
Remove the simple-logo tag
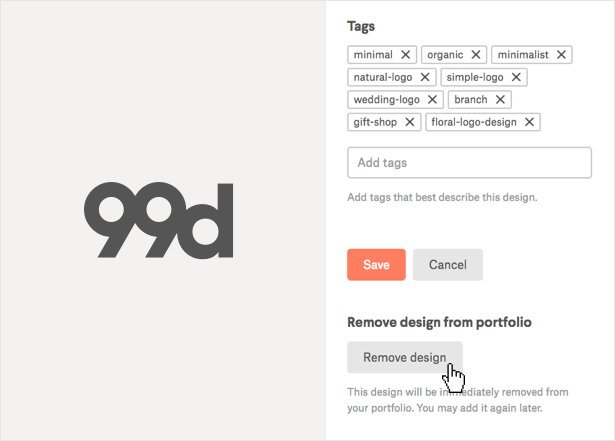pos(516,77)
